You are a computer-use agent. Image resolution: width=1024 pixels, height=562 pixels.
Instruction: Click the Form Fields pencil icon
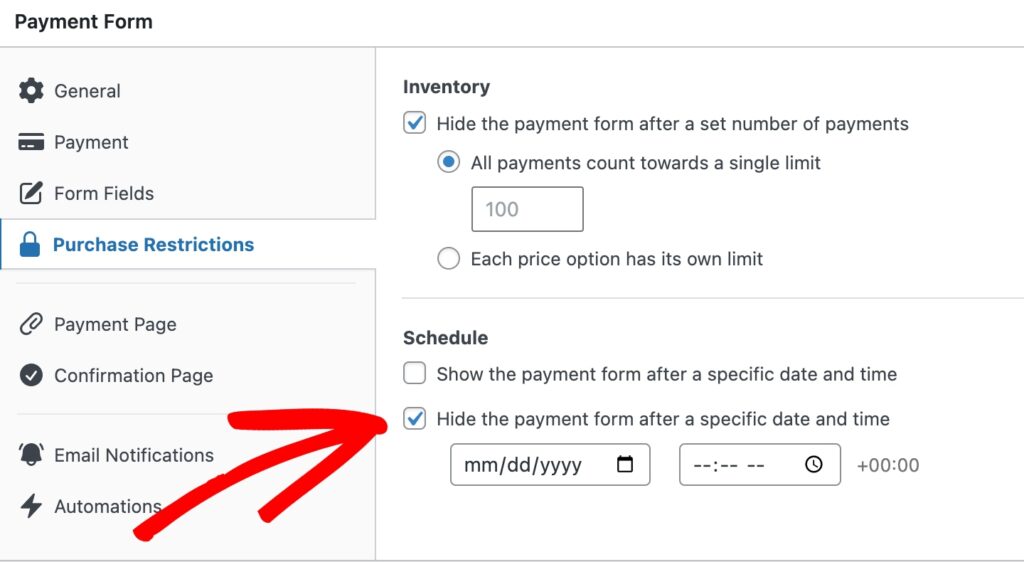pos(31,193)
